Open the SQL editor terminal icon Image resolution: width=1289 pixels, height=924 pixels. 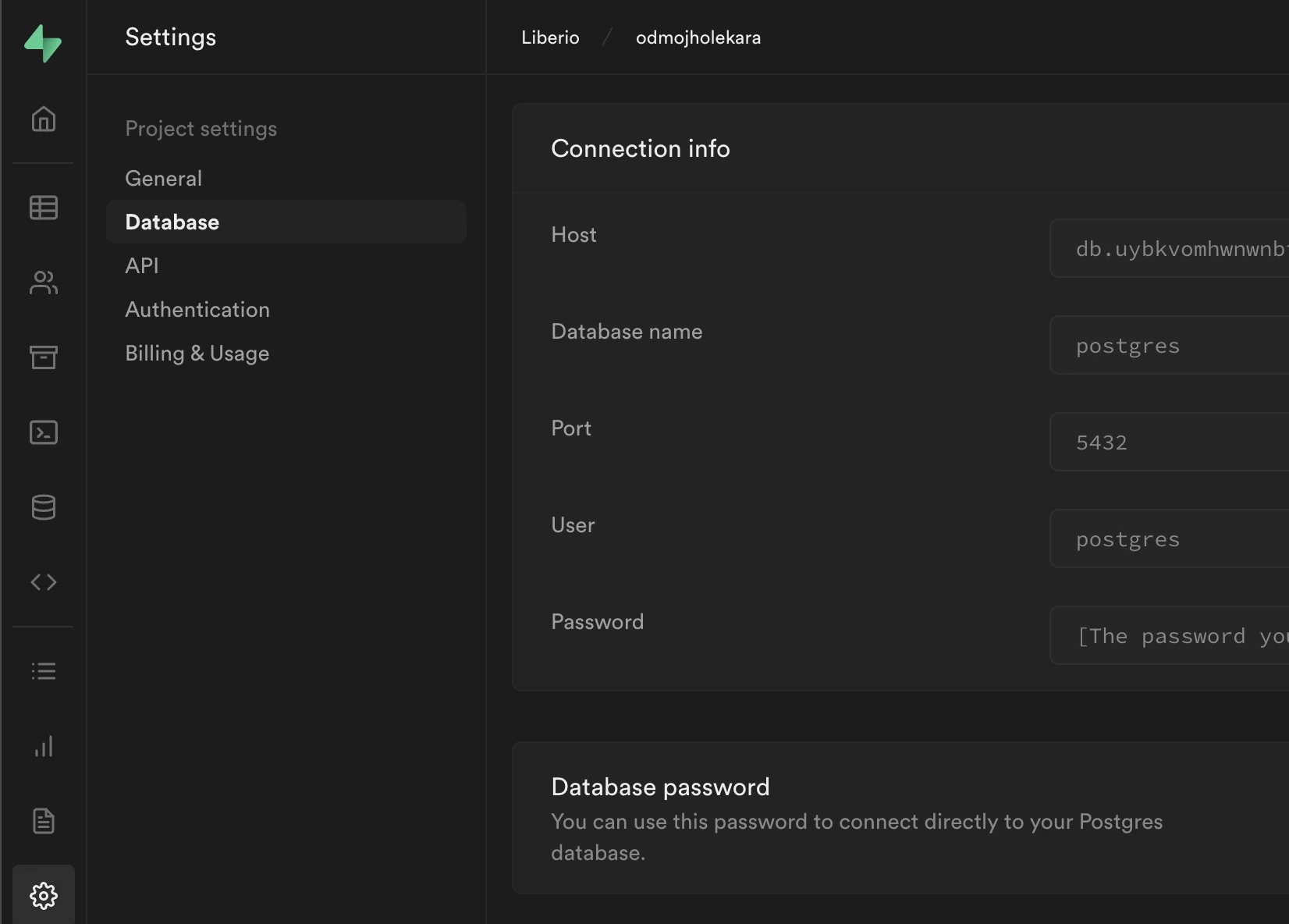44,432
